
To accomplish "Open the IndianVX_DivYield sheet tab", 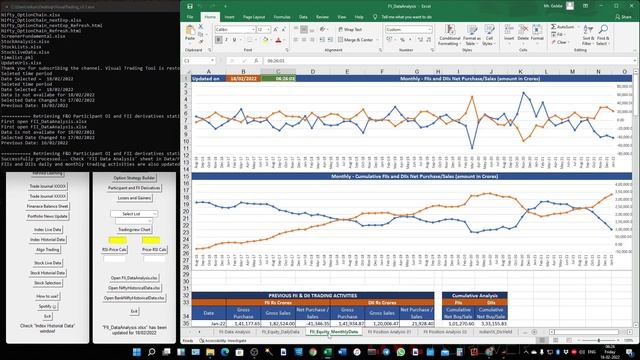I will tap(495, 332).
